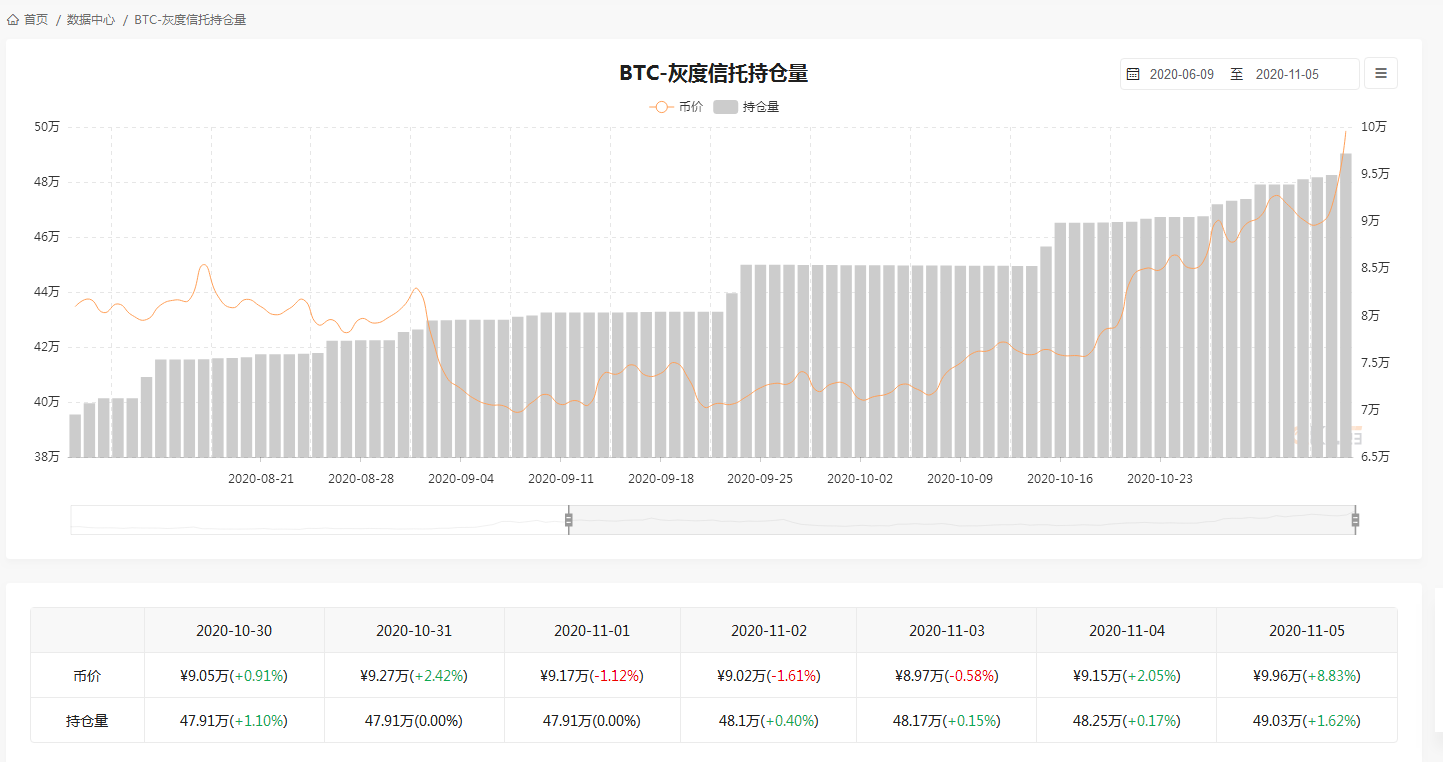Screen dimensions: 1443x762
Task: Click holdings cell 48.25万(+0.17%)
Action: click(x=1127, y=721)
